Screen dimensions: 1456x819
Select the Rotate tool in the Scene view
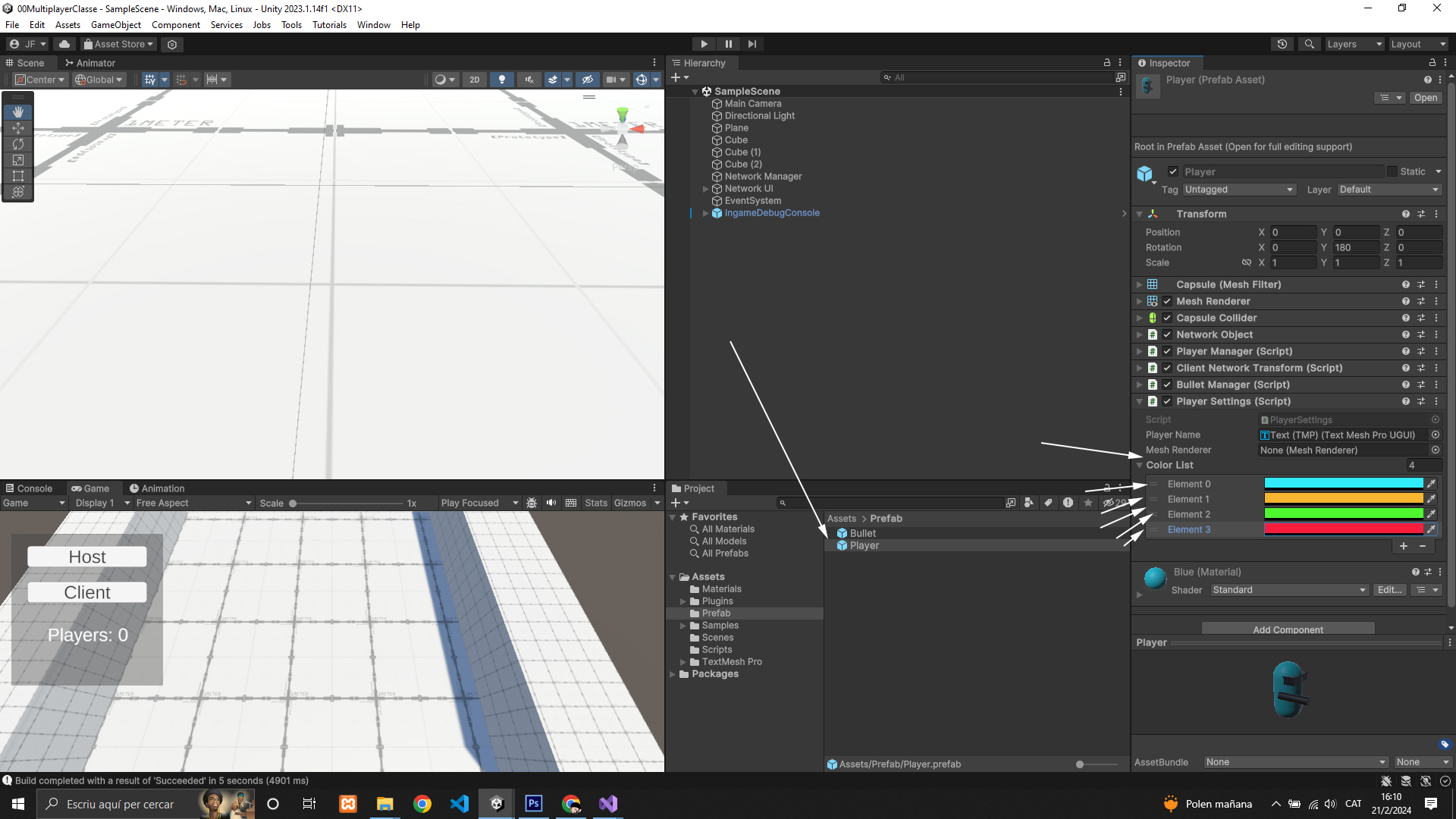tap(18, 144)
